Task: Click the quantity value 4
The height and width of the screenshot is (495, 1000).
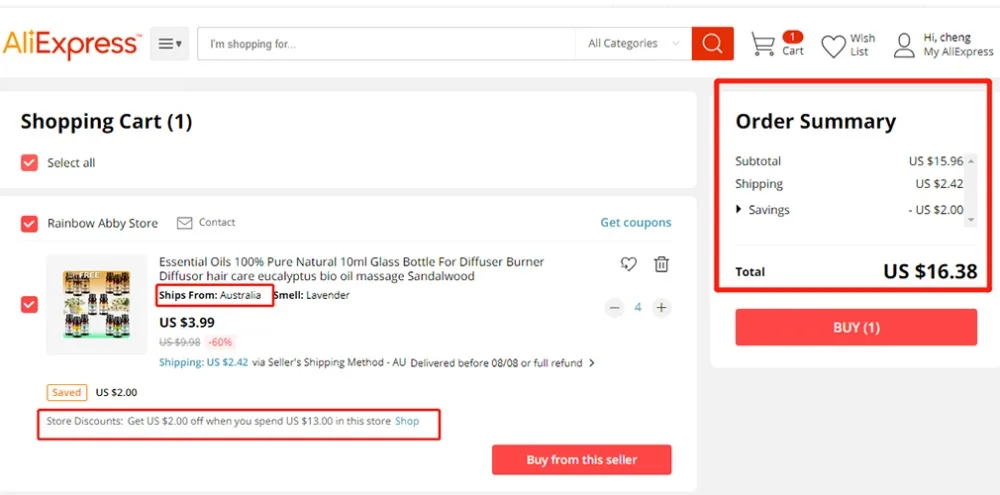Action: tap(638, 307)
